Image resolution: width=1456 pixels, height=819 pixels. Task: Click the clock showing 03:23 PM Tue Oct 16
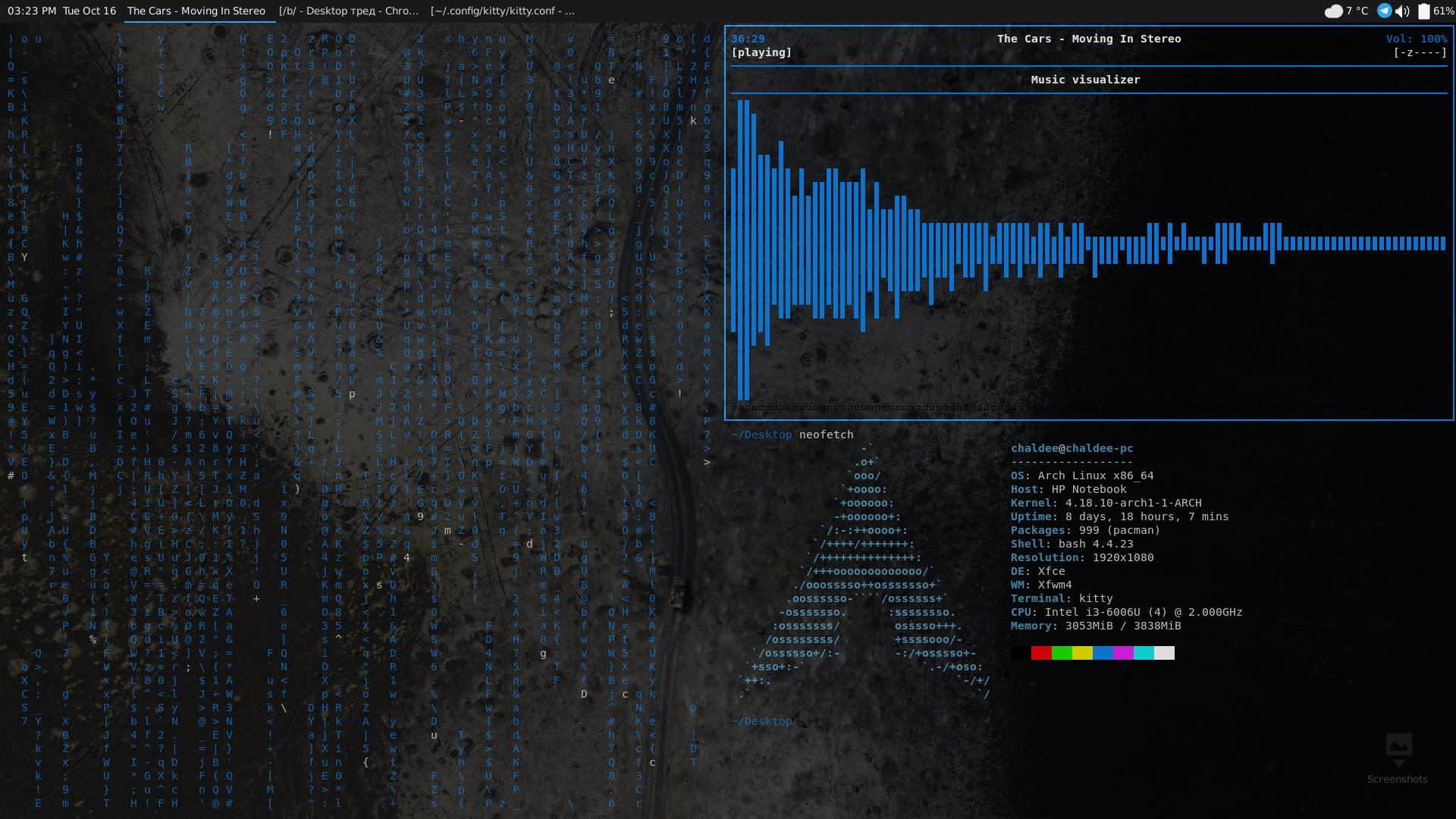click(62, 11)
